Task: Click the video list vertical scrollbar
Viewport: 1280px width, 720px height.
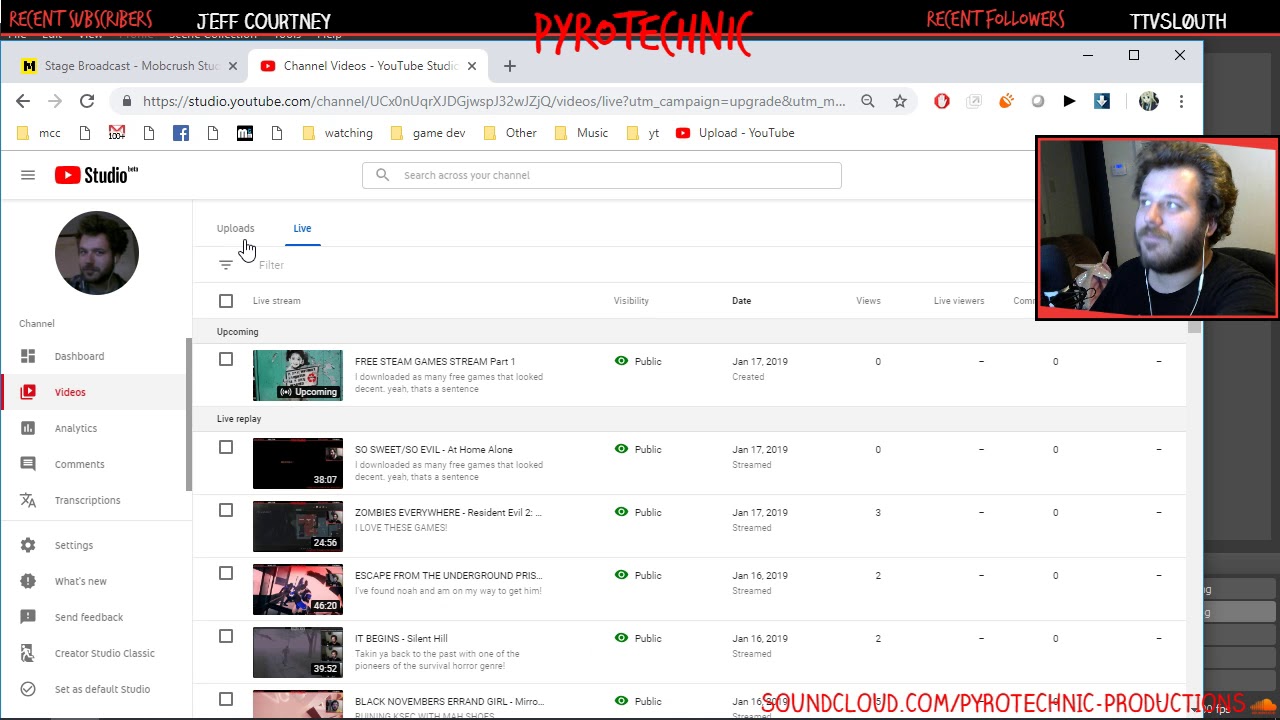Action: click(x=1194, y=328)
